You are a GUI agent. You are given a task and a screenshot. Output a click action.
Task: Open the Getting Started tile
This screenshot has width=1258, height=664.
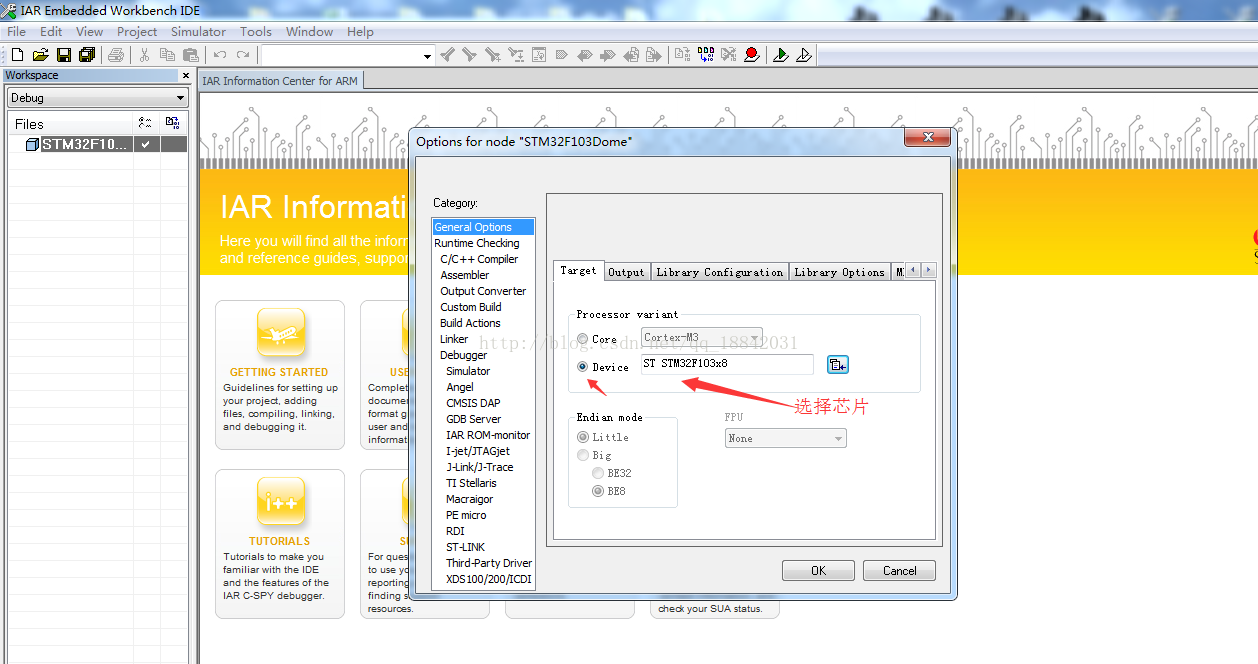pos(280,375)
